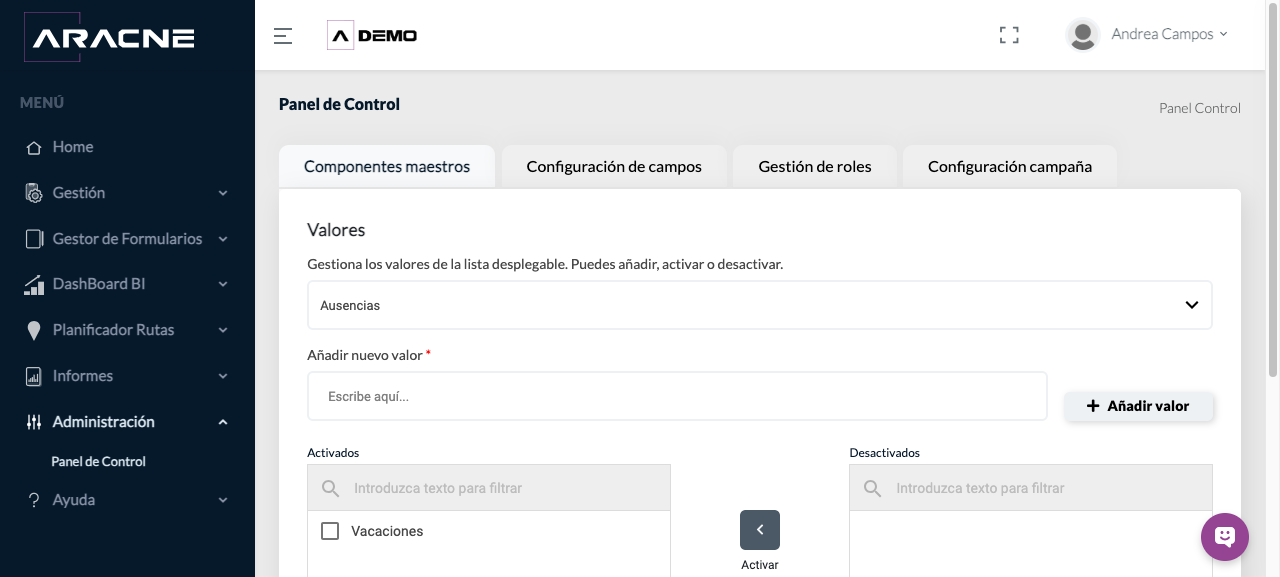Click the Activados filter search icon
The height and width of the screenshot is (577, 1280).
(x=330, y=488)
